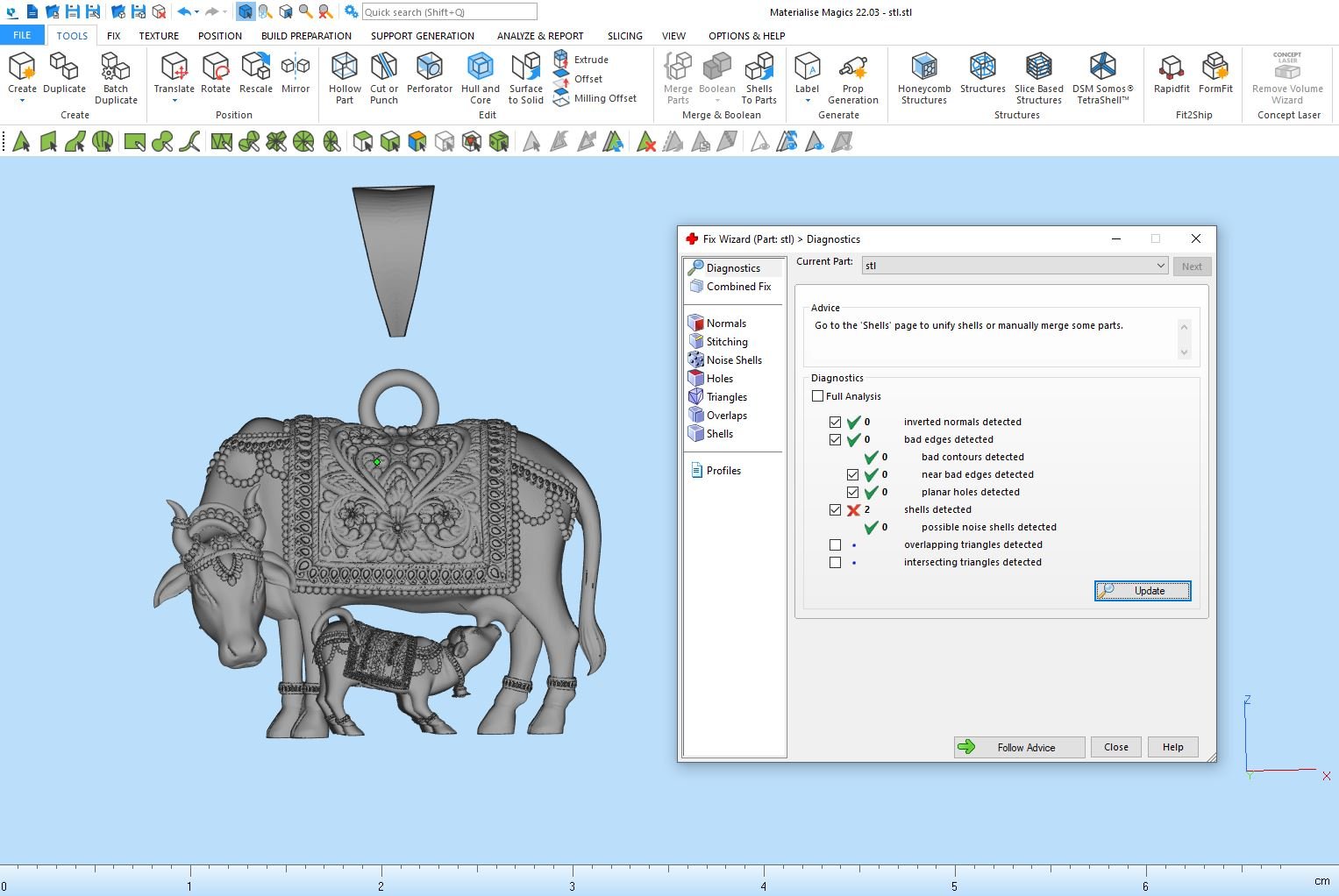Viewport: 1339px width, 896px height.
Task: Switch to the SUPPORT GENERATION tab
Action: point(422,36)
